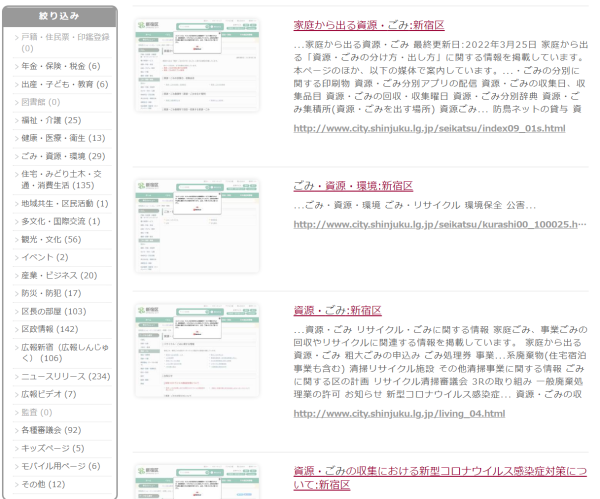Image resolution: width=600 pixels, height=499 pixels.
Task: Filter by キッズページ (5)
Action: (53, 448)
